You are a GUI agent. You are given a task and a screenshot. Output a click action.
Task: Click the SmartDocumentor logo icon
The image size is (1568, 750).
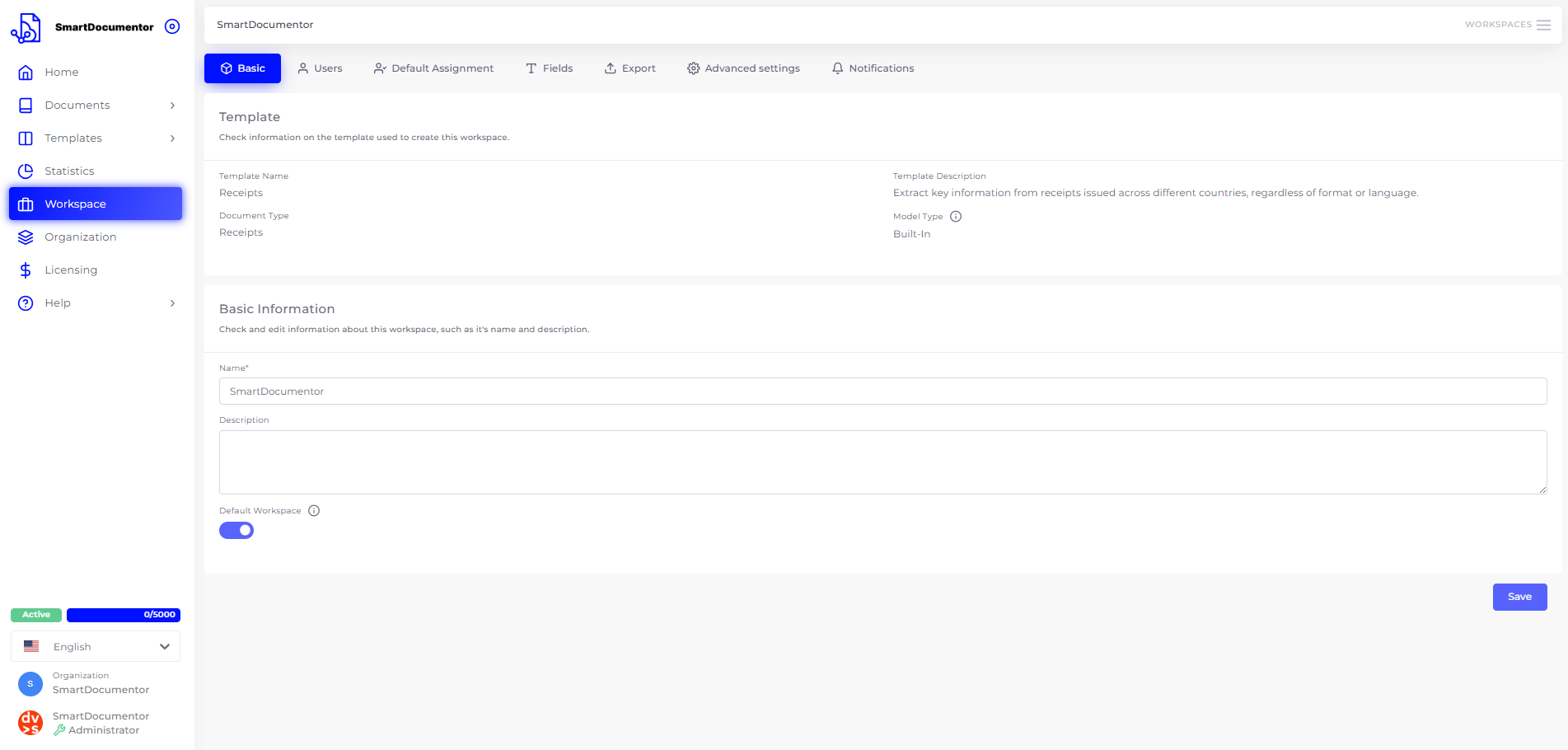pos(26,27)
